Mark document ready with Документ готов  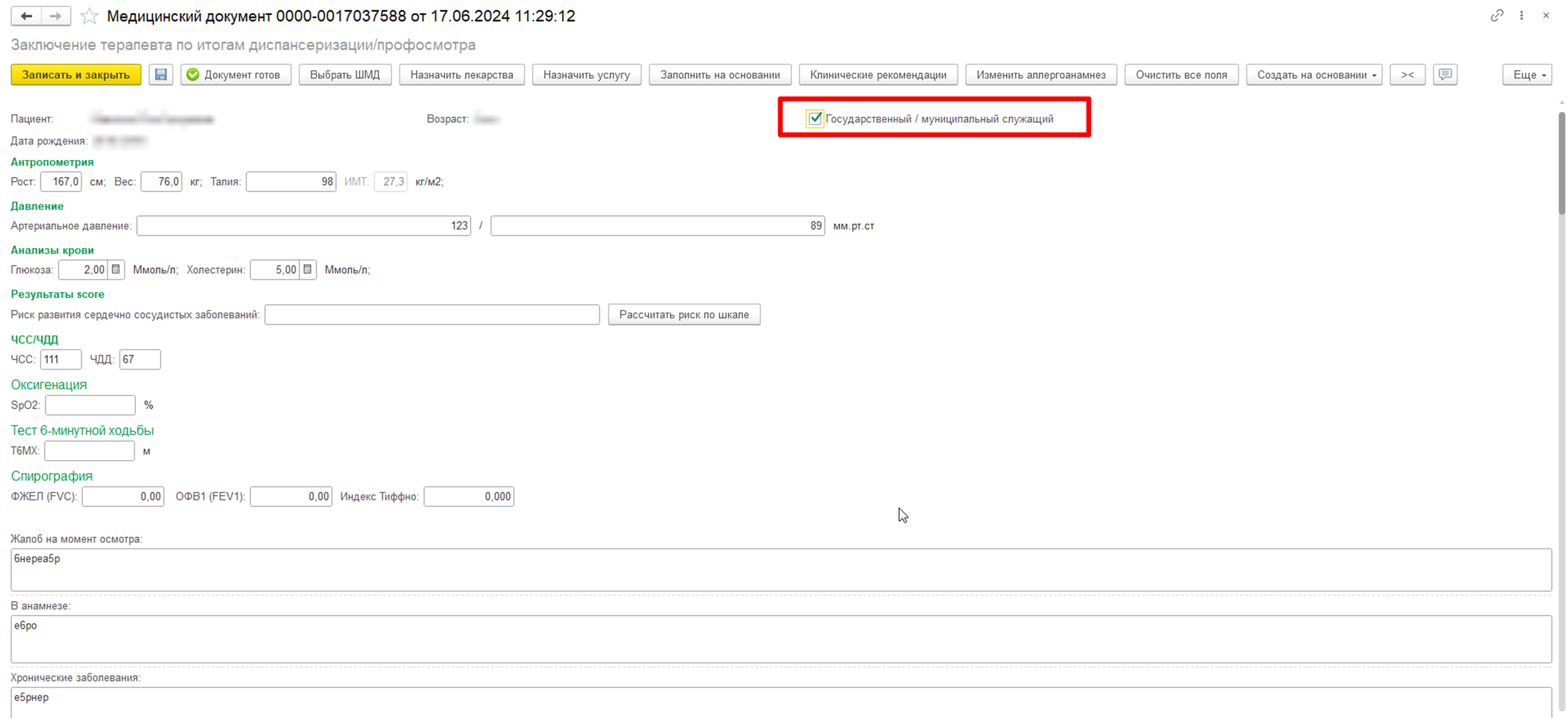(x=235, y=75)
